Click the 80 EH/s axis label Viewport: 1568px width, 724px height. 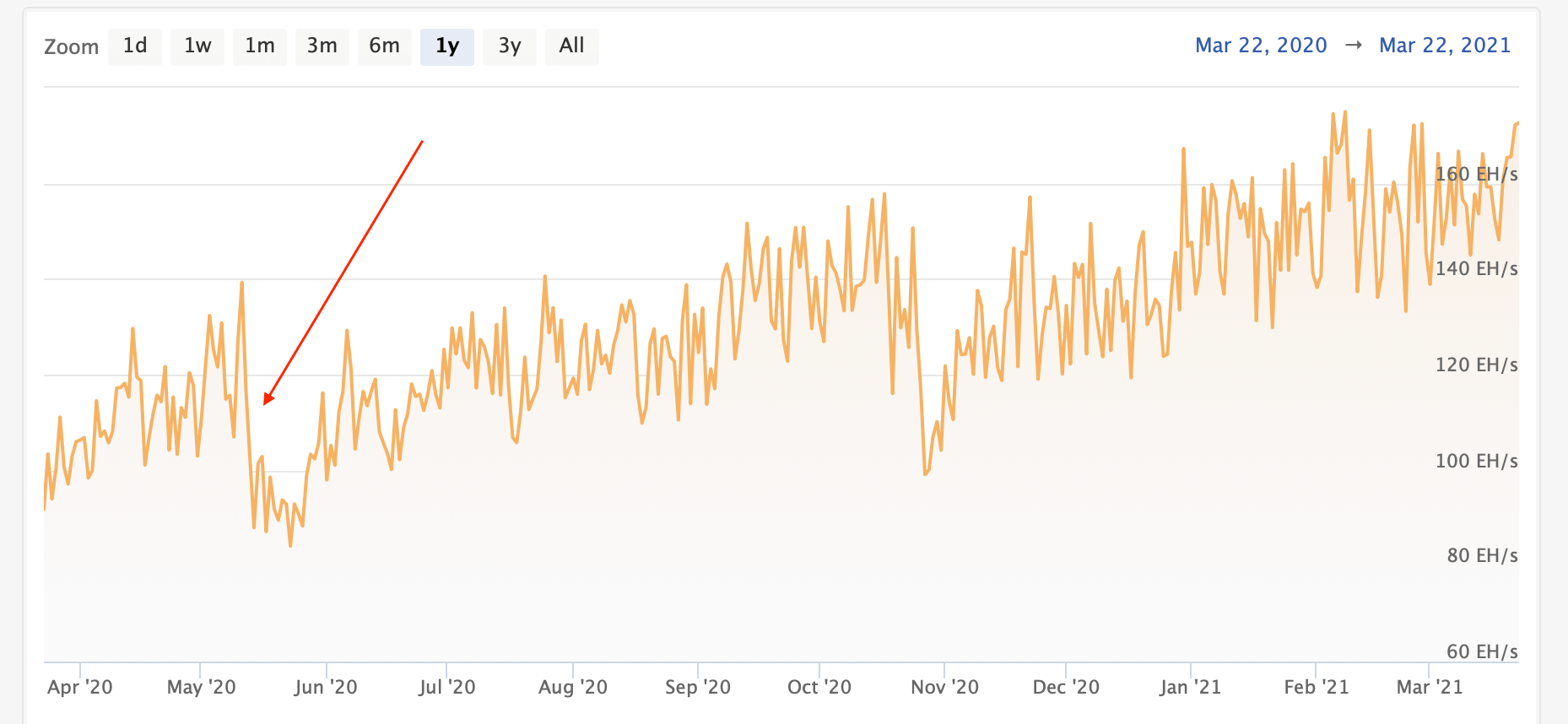click(1483, 555)
